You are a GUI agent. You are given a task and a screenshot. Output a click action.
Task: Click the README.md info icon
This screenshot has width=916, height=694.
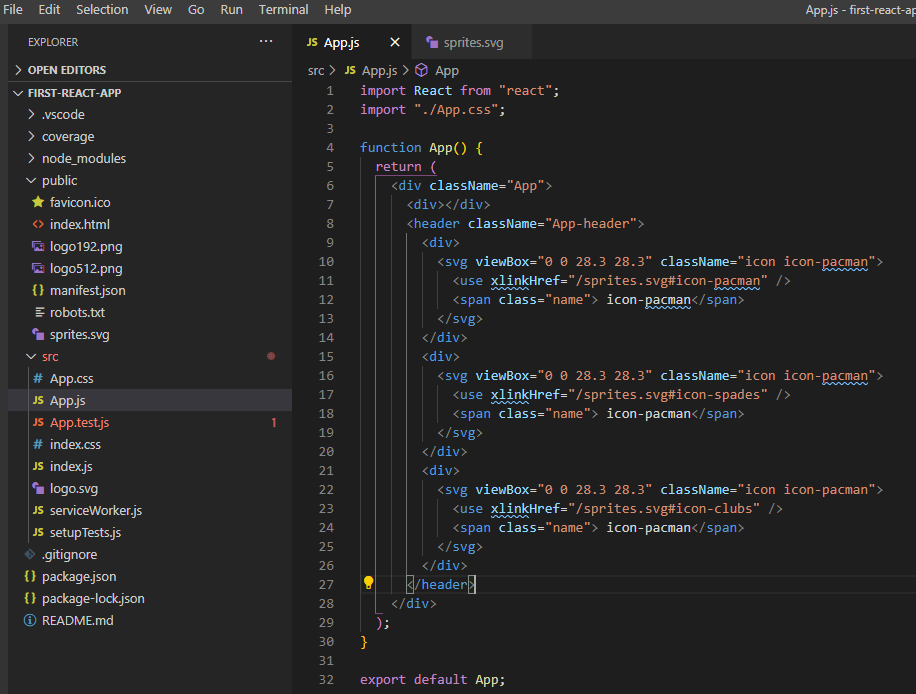click(x=30, y=620)
